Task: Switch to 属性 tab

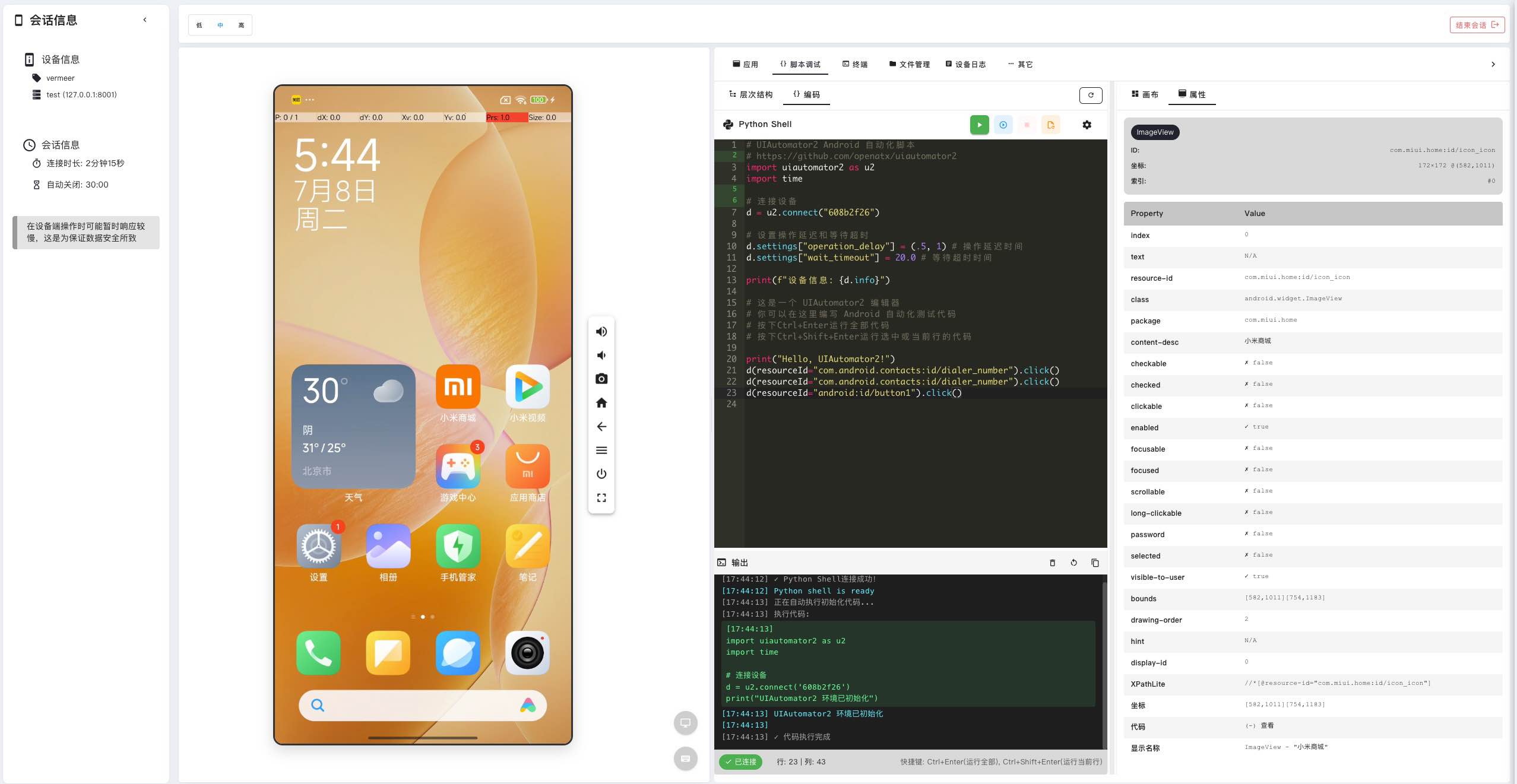Action: tap(1192, 94)
